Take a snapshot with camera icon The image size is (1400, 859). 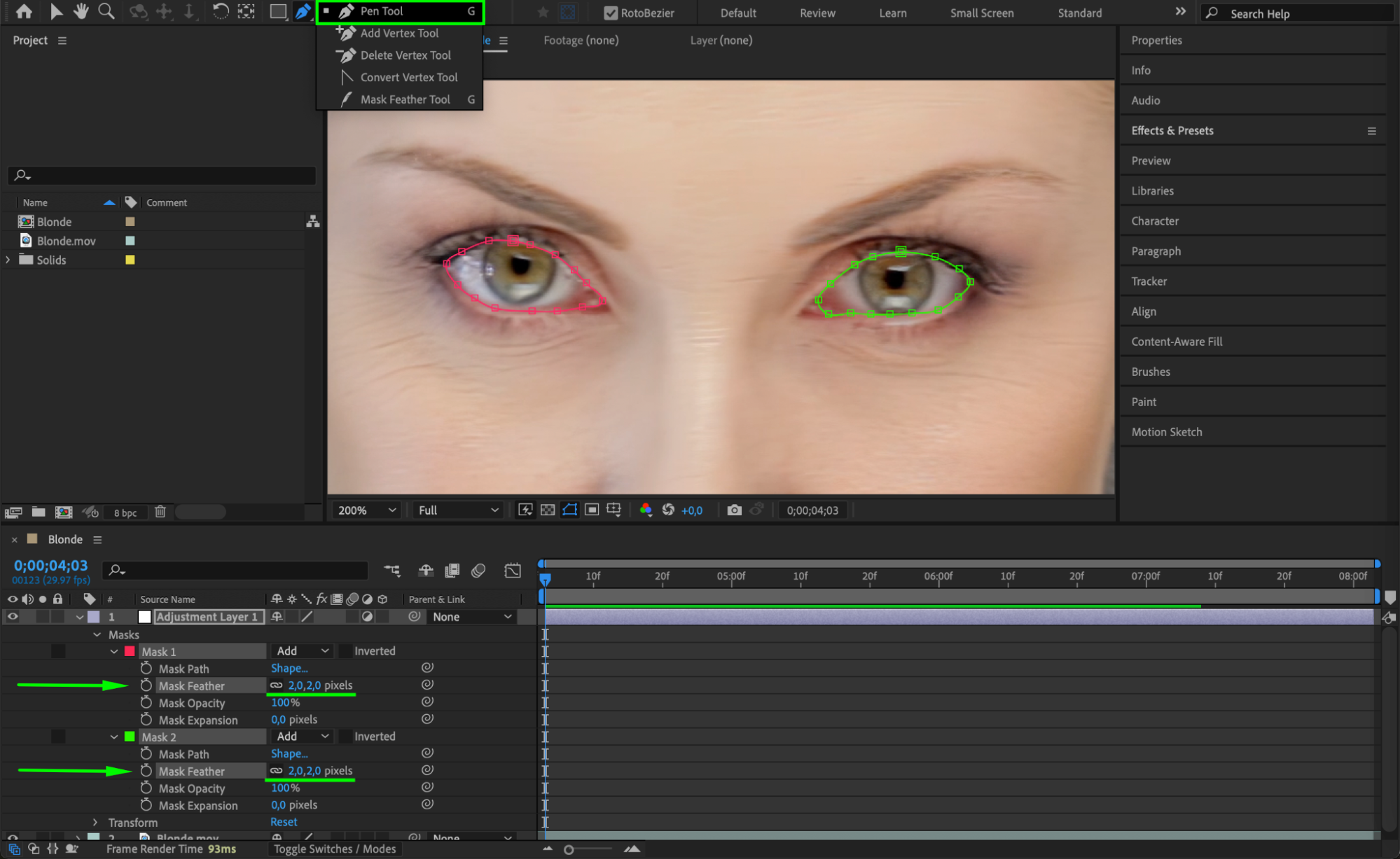coord(734,510)
